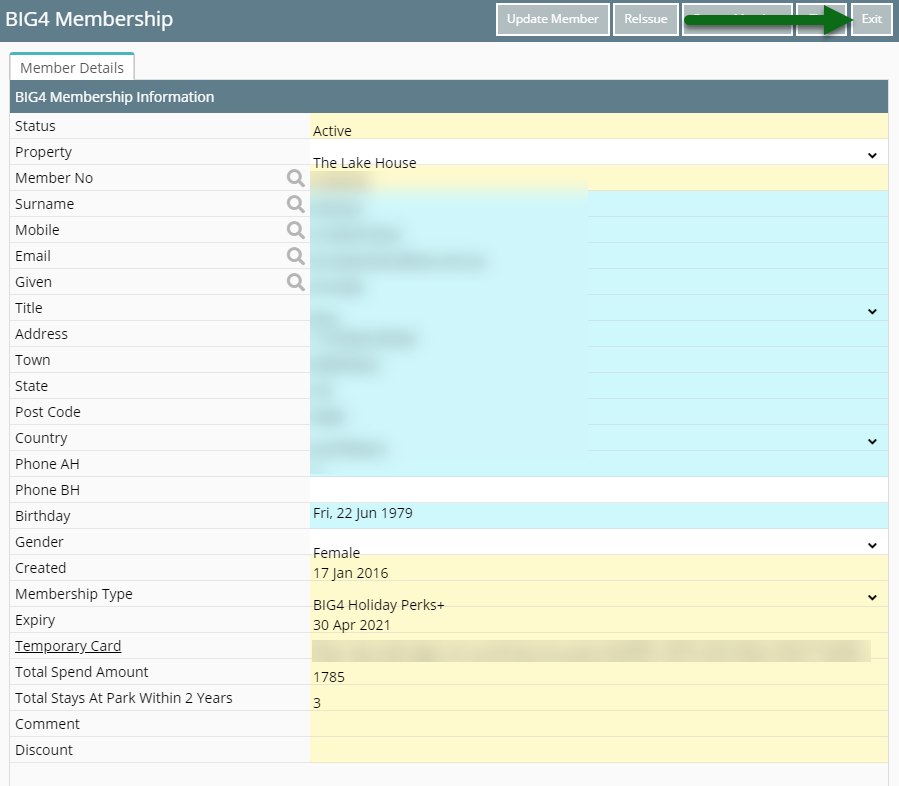Click the Expiry field showing 30 Apr 2021
The width and height of the screenshot is (899, 786).
[599, 620]
